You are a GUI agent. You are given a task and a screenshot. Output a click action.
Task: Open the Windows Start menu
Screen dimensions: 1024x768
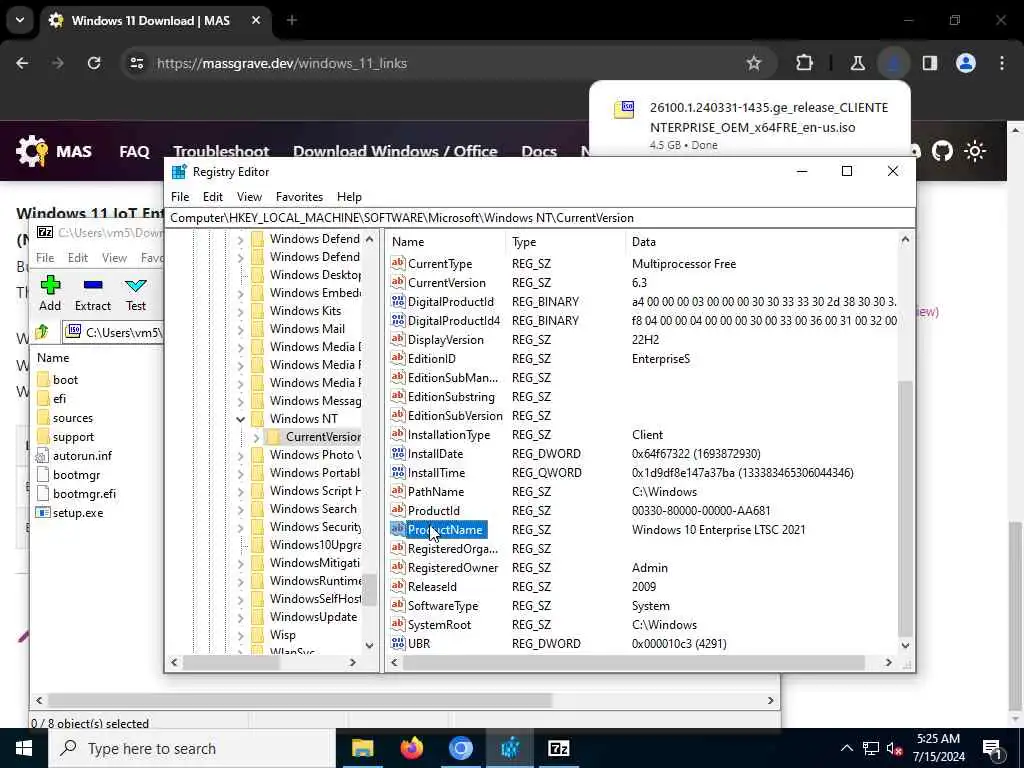tap(24, 748)
